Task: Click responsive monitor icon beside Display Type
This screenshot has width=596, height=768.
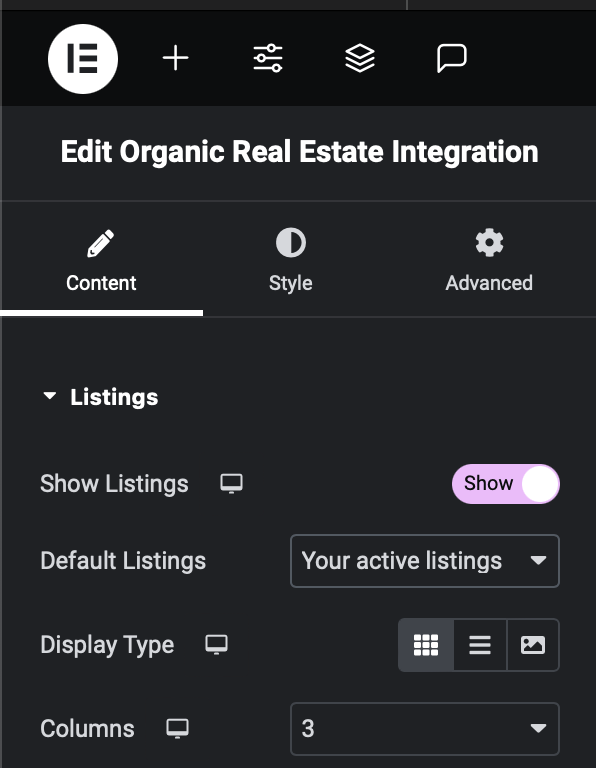Action: [216, 645]
